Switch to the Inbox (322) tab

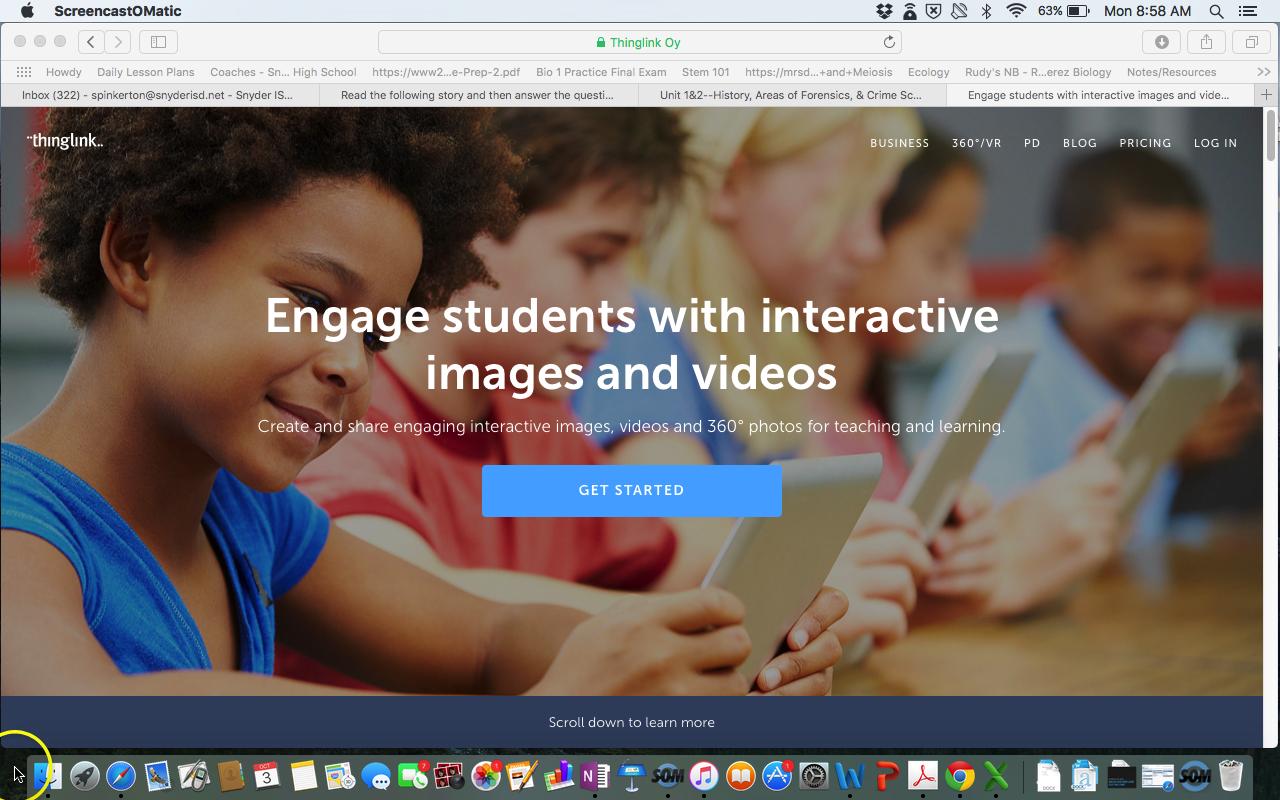click(160, 94)
